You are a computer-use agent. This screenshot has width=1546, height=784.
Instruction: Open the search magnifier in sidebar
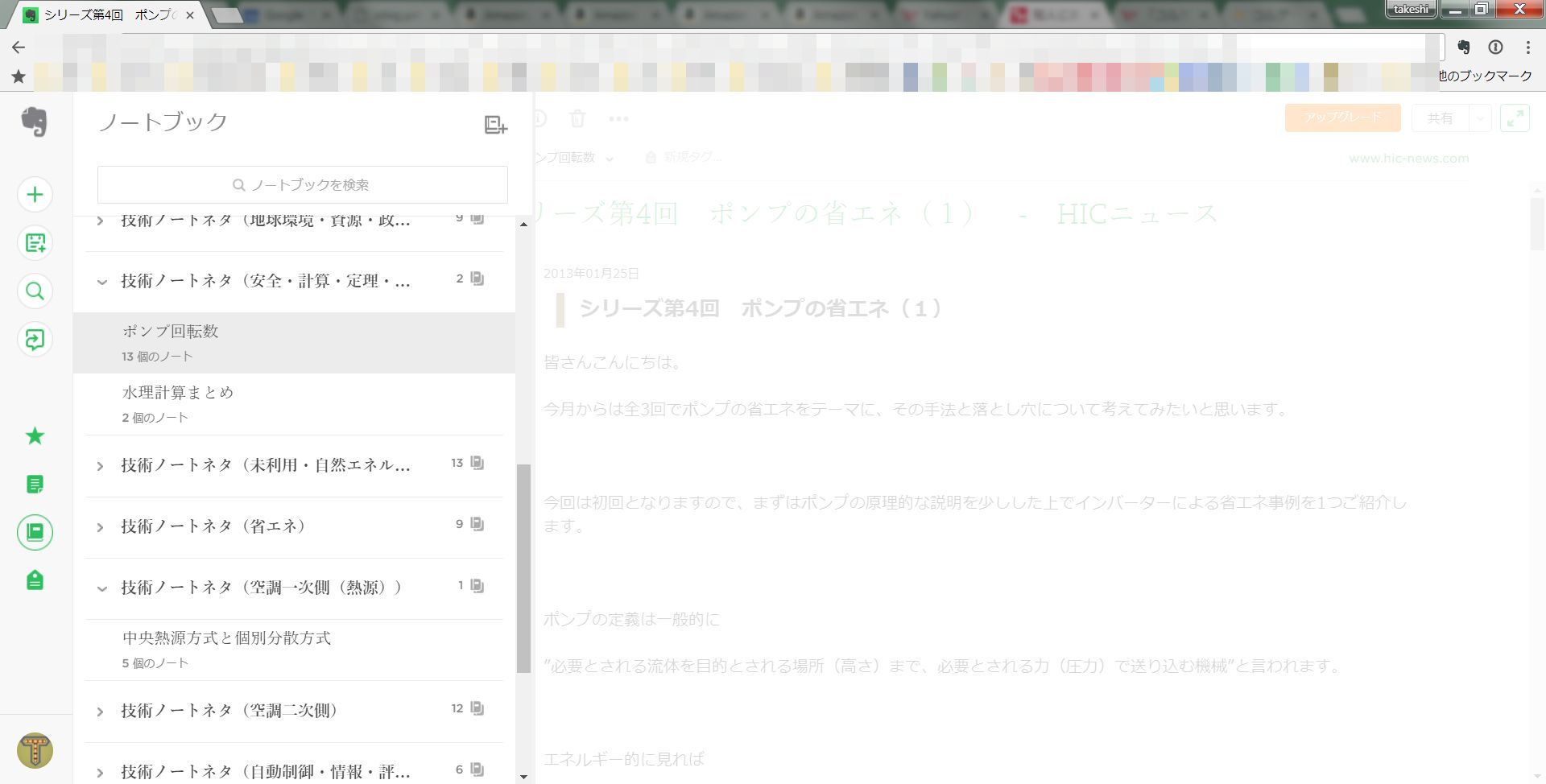(35, 291)
